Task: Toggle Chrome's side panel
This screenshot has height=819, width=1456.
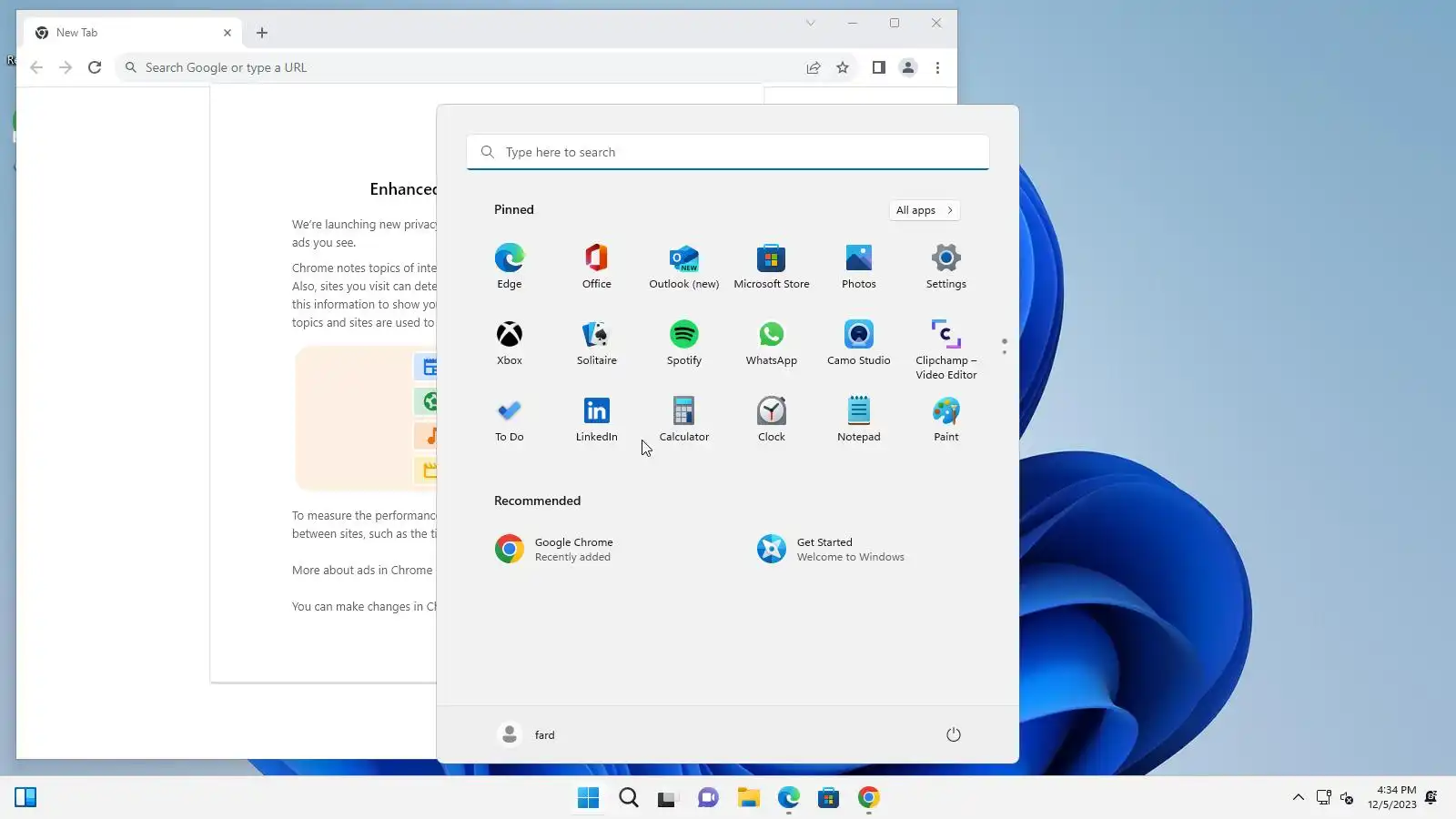Action: click(879, 67)
